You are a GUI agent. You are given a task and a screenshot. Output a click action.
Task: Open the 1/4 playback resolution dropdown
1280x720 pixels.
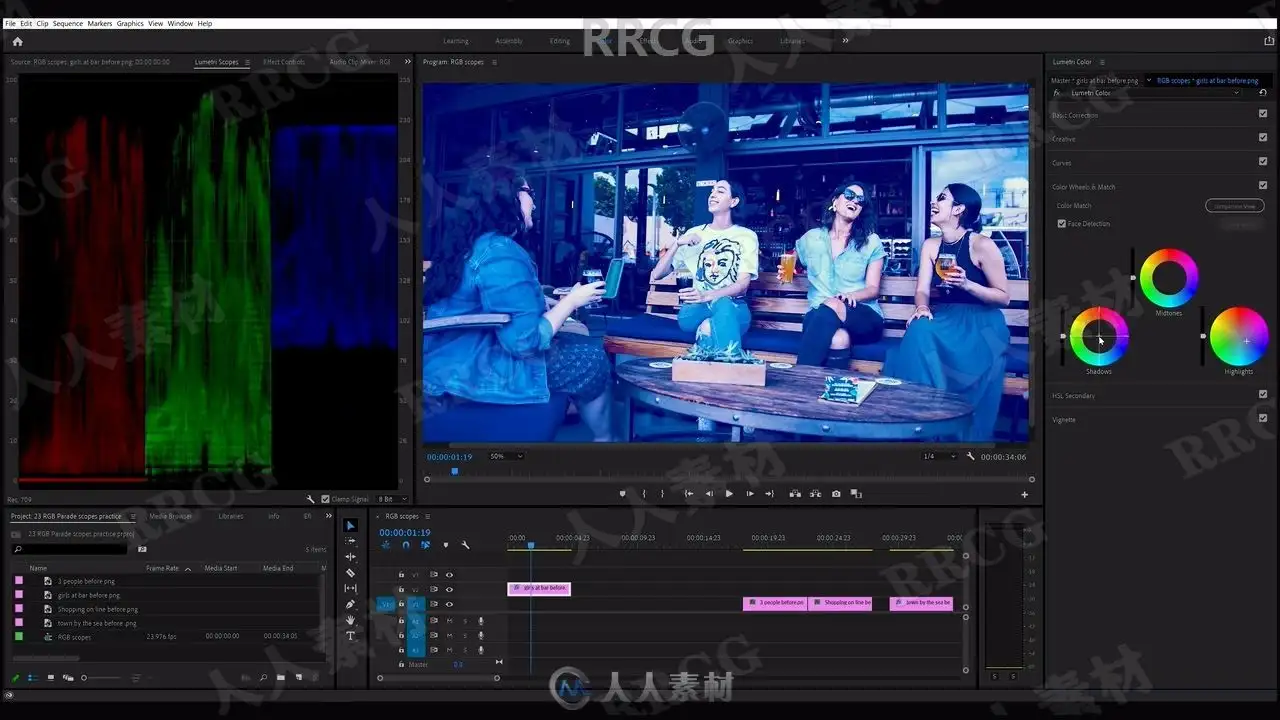(x=939, y=456)
